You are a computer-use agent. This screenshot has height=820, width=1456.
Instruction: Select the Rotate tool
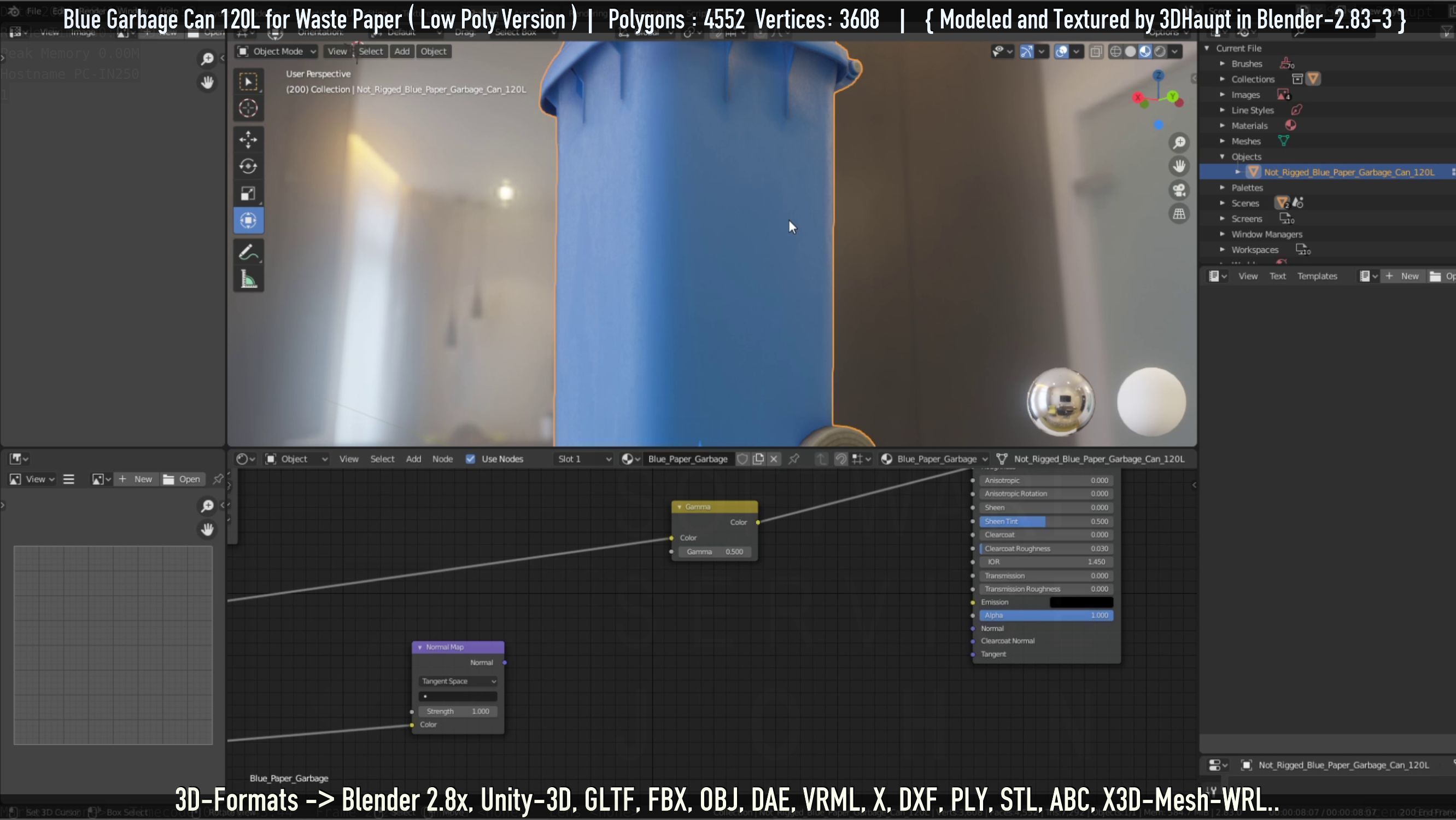pyautogui.click(x=248, y=166)
